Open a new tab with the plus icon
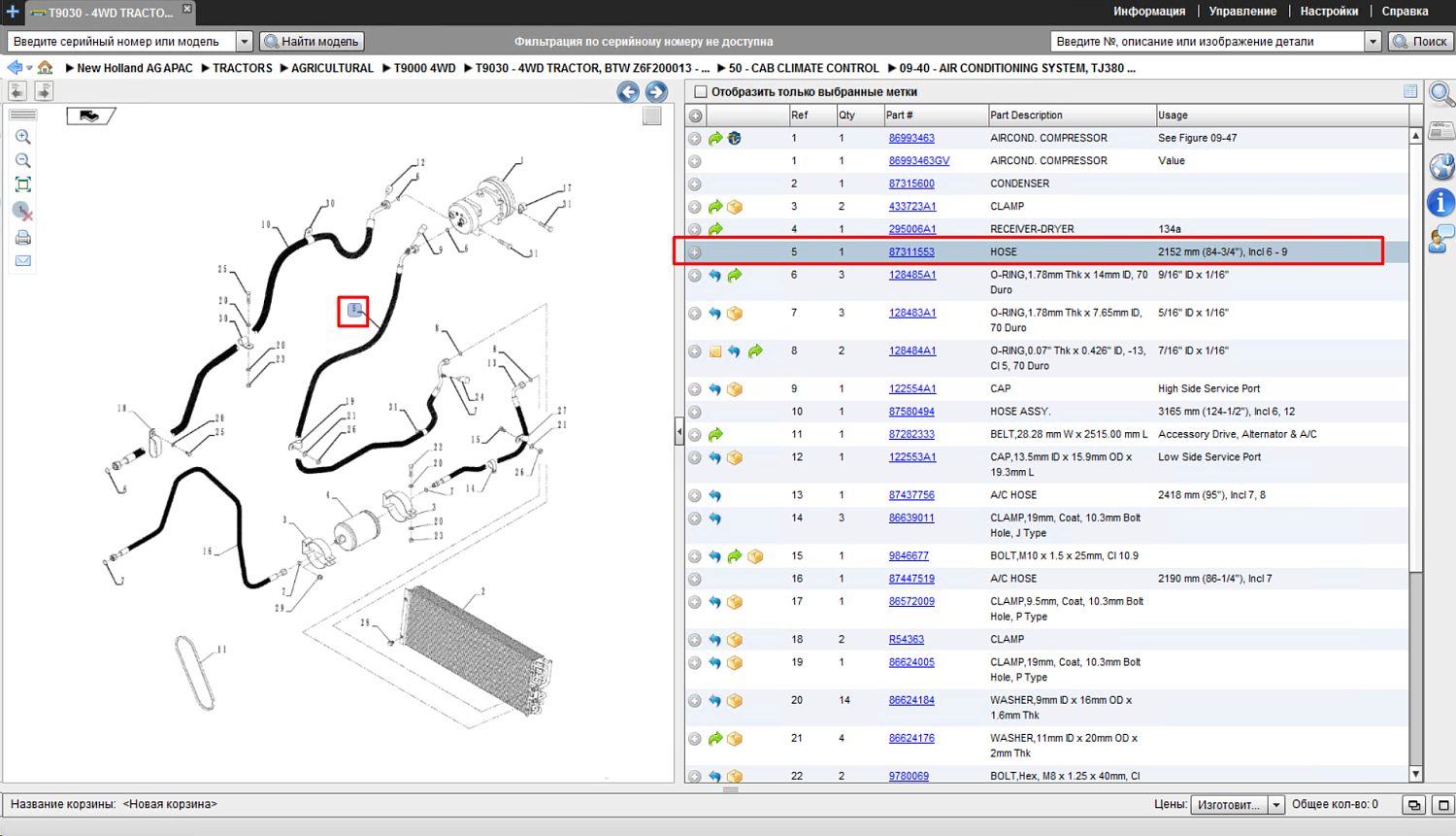Viewport: 1456px width, 836px height. (13, 12)
